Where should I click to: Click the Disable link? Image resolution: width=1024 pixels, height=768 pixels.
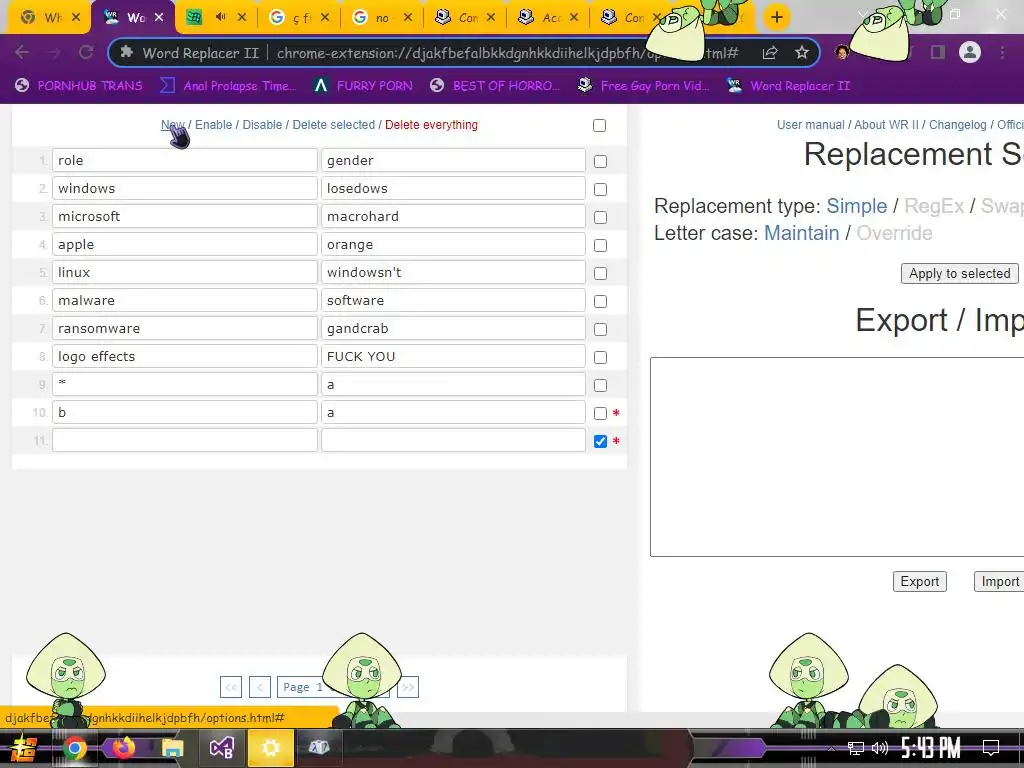click(x=263, y=125)
